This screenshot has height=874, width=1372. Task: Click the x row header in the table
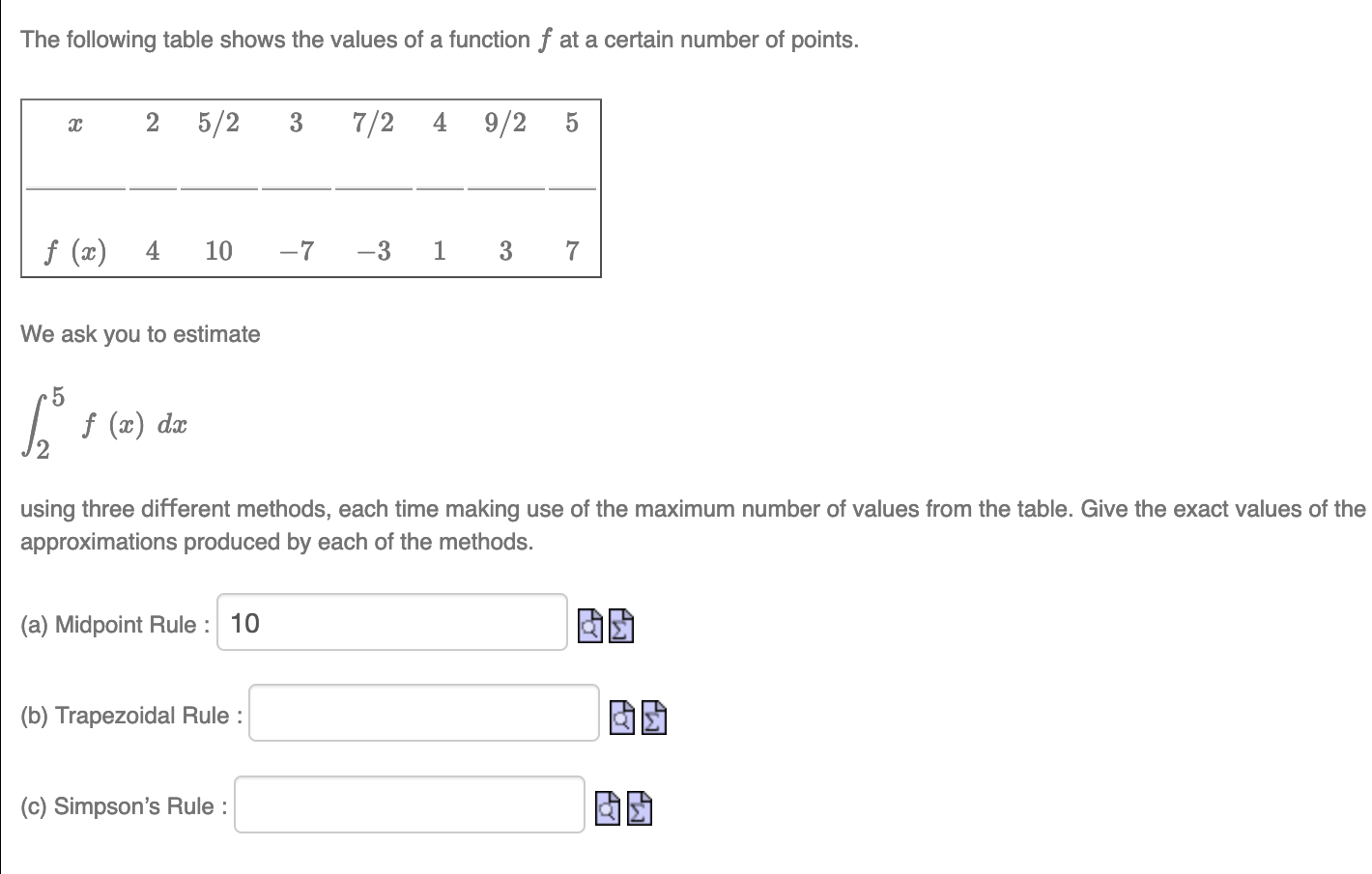tap(75, 123)
